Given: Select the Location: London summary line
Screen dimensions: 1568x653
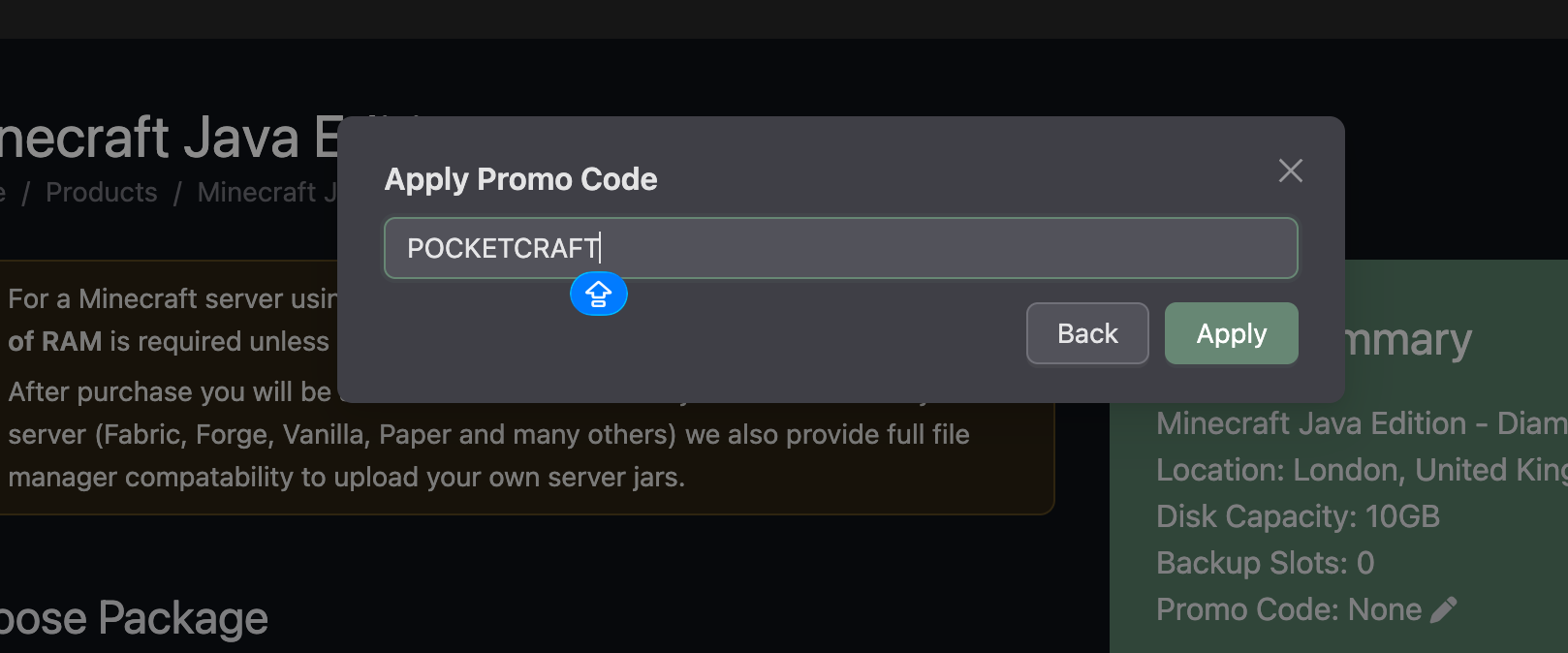Looking at the screenshot, I should pyautogui.click(x=1357, y=469).
